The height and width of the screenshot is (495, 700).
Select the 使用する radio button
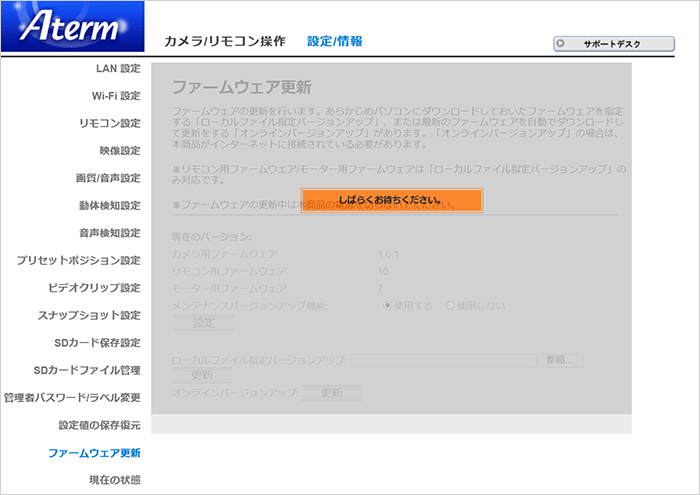click(x=388, y=305)
